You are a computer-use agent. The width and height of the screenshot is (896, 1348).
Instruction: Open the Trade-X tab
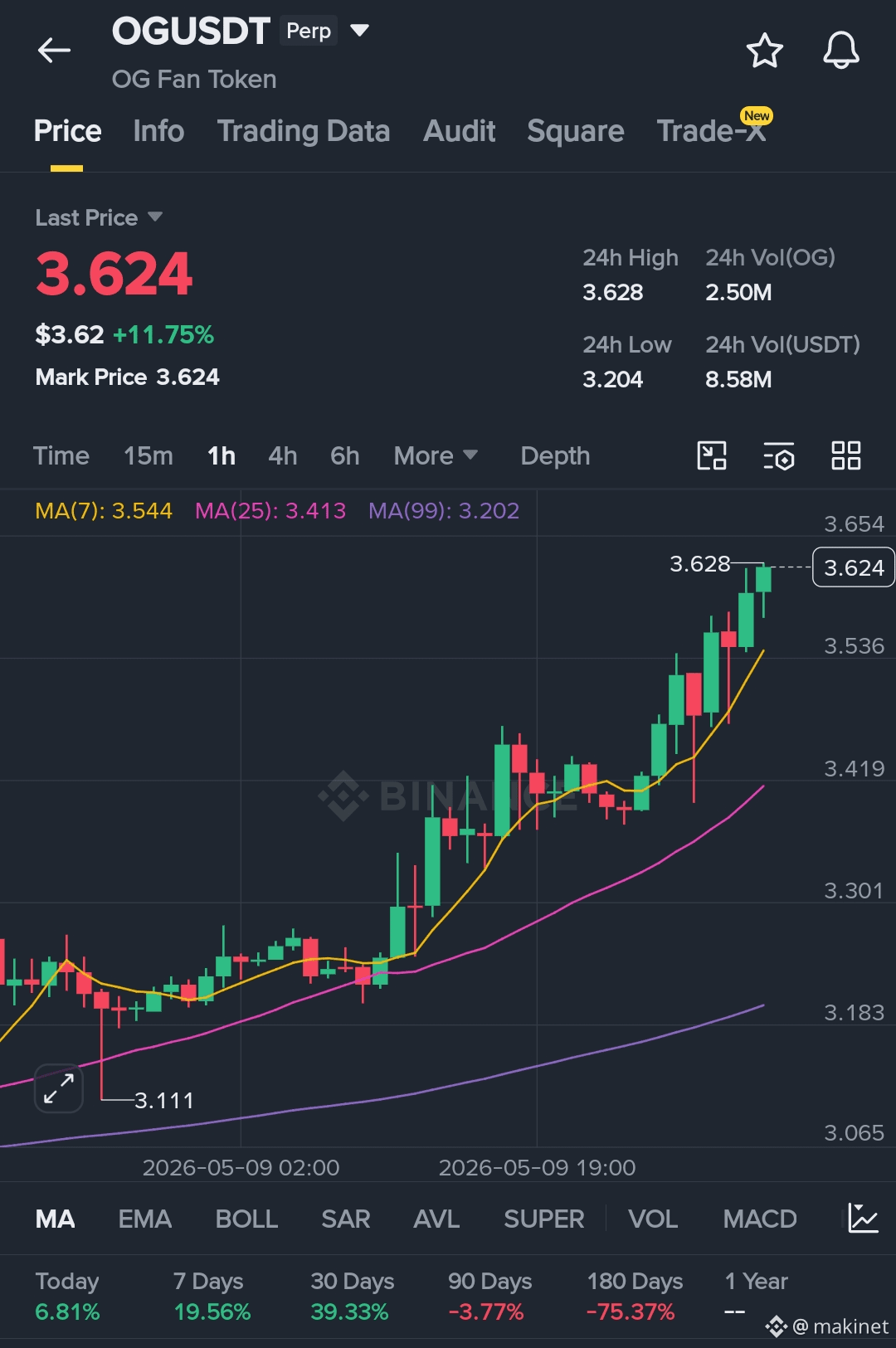pyautogui.click(x=712, y=131)
